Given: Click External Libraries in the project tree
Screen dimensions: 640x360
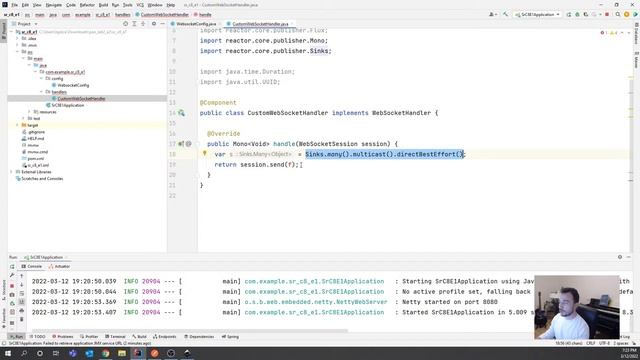Looking at the screenshot, I should click(x=38, y=172).
